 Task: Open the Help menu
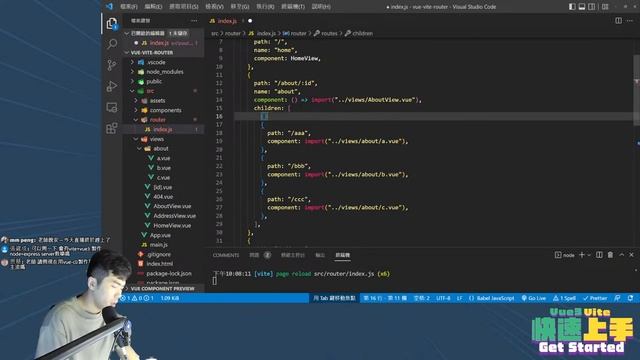point(321,7)
